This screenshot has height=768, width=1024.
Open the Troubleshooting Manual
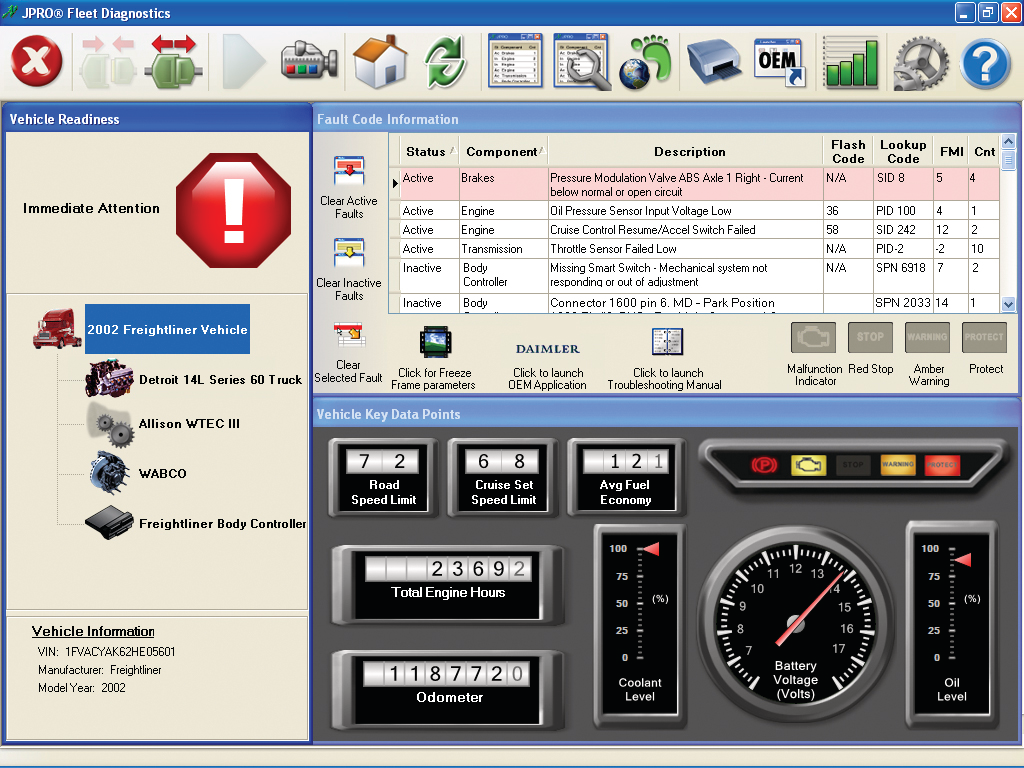tap(669, 342)
